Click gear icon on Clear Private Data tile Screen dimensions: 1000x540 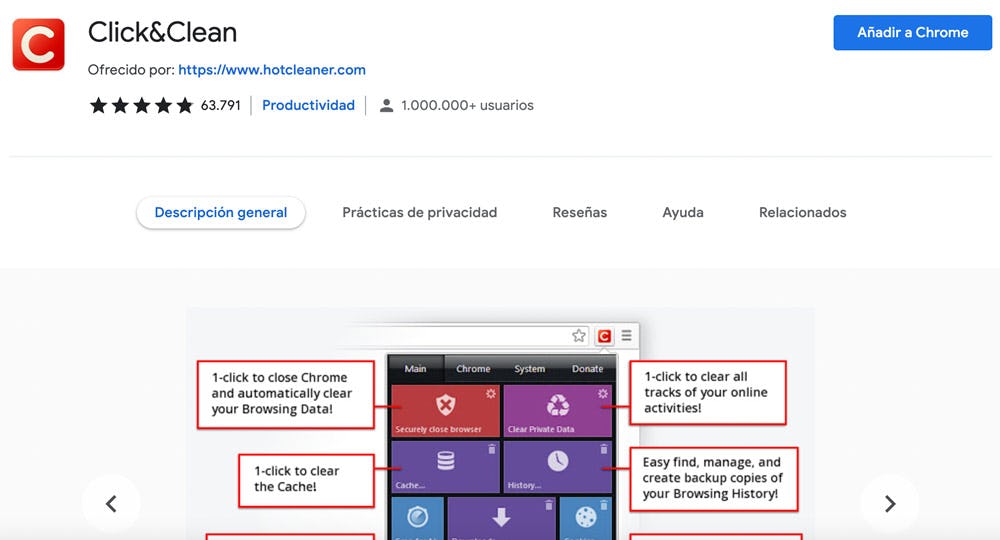tap(603, 394)
